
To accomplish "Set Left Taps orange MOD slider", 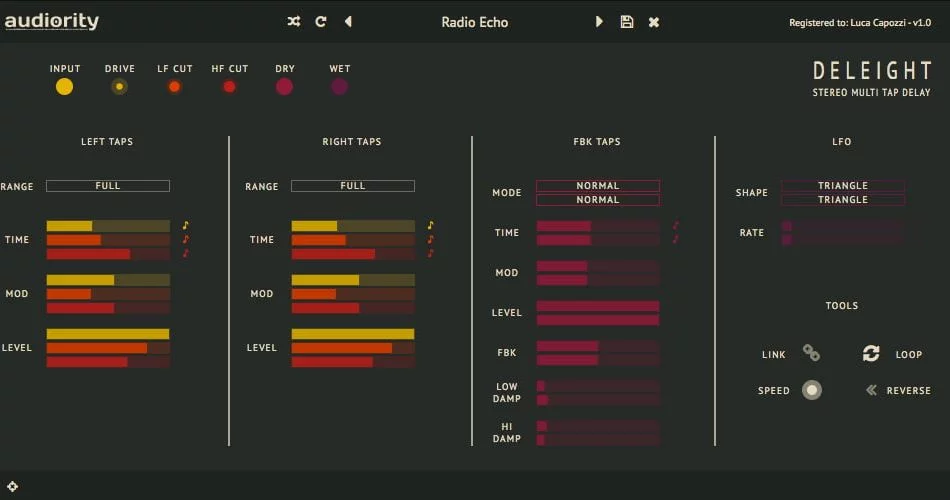I will [108, 294].
